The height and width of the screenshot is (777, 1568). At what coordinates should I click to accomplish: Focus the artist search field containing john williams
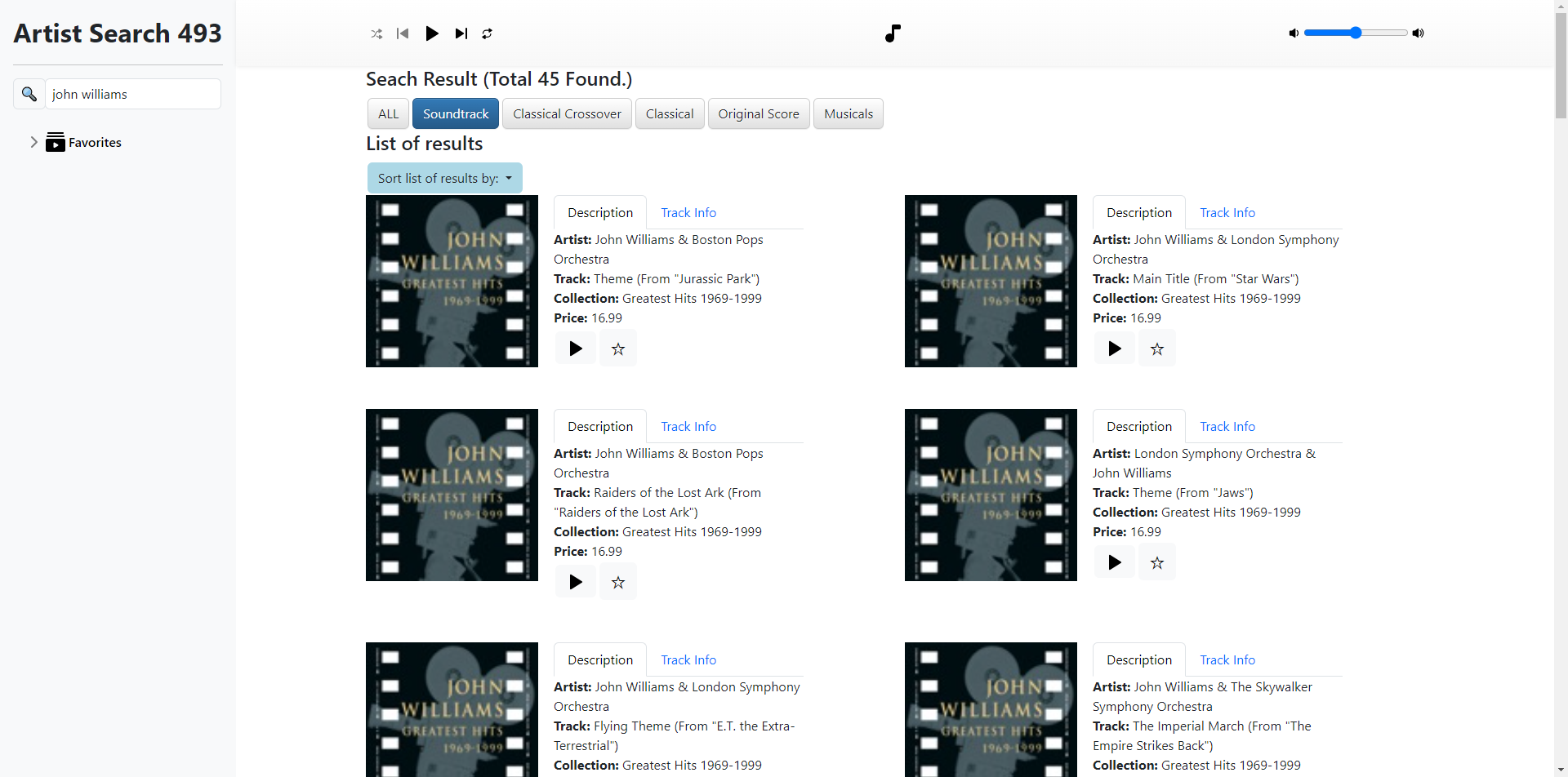(133, 94)
